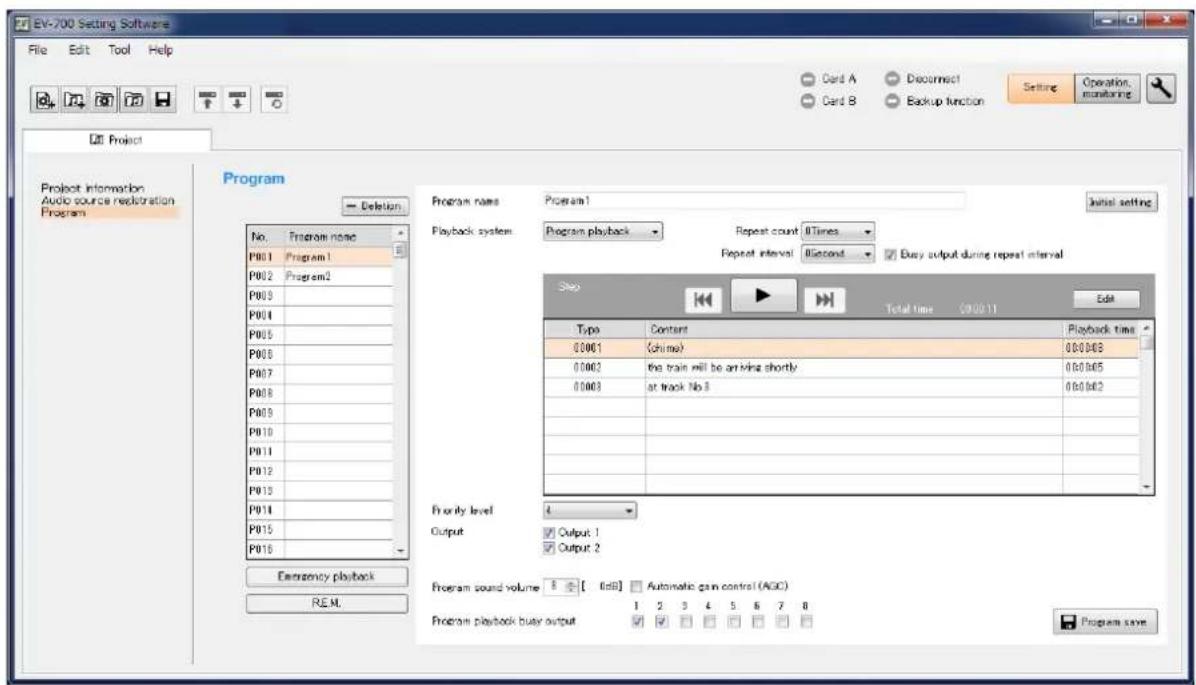
Task: Click the Initial setting button
Action: (1120, 202)
